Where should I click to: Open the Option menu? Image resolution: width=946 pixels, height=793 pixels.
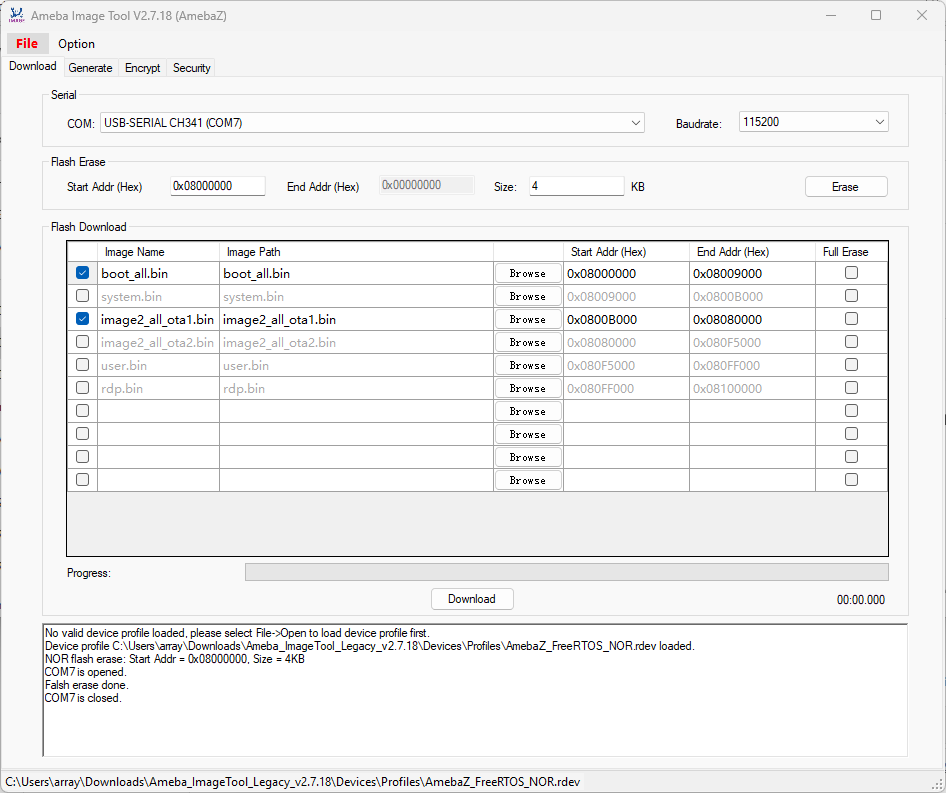(76, 44)
